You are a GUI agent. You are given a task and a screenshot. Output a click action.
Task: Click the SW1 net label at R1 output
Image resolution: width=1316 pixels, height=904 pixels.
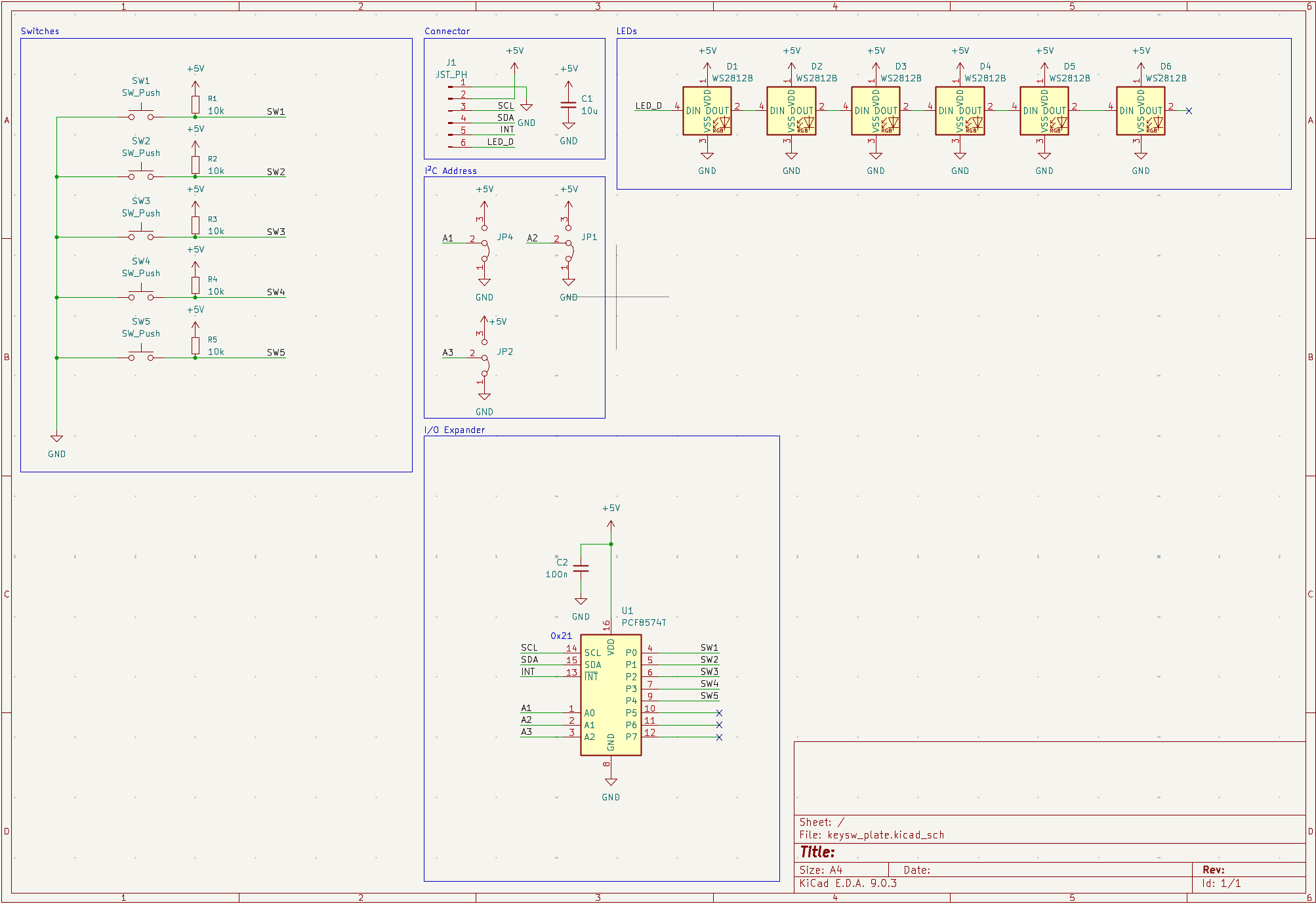click(x=276, y=112)
